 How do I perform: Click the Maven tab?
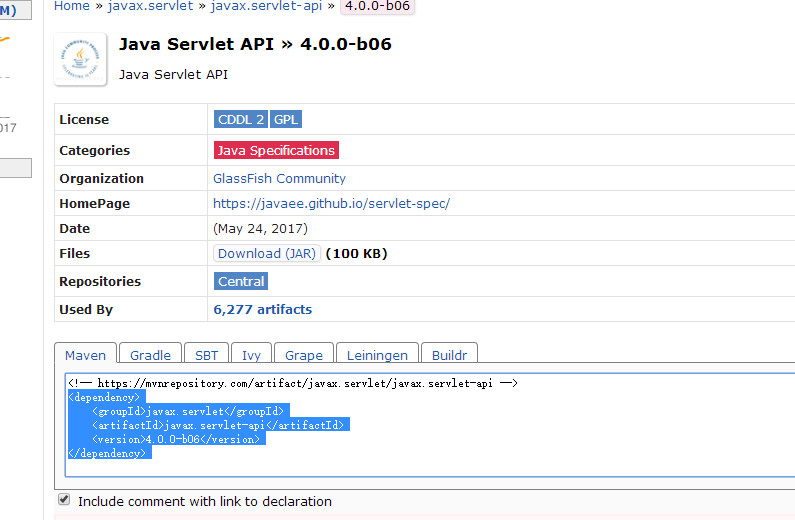[x=86, y=355]
